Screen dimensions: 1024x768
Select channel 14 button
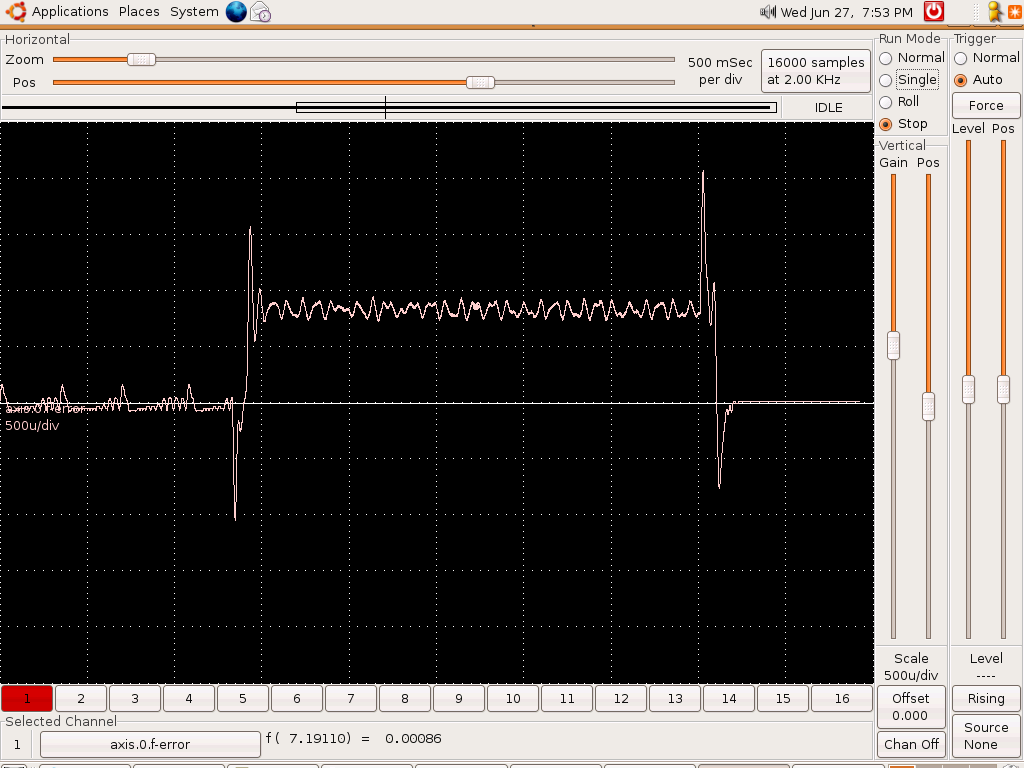pos(729,699)
